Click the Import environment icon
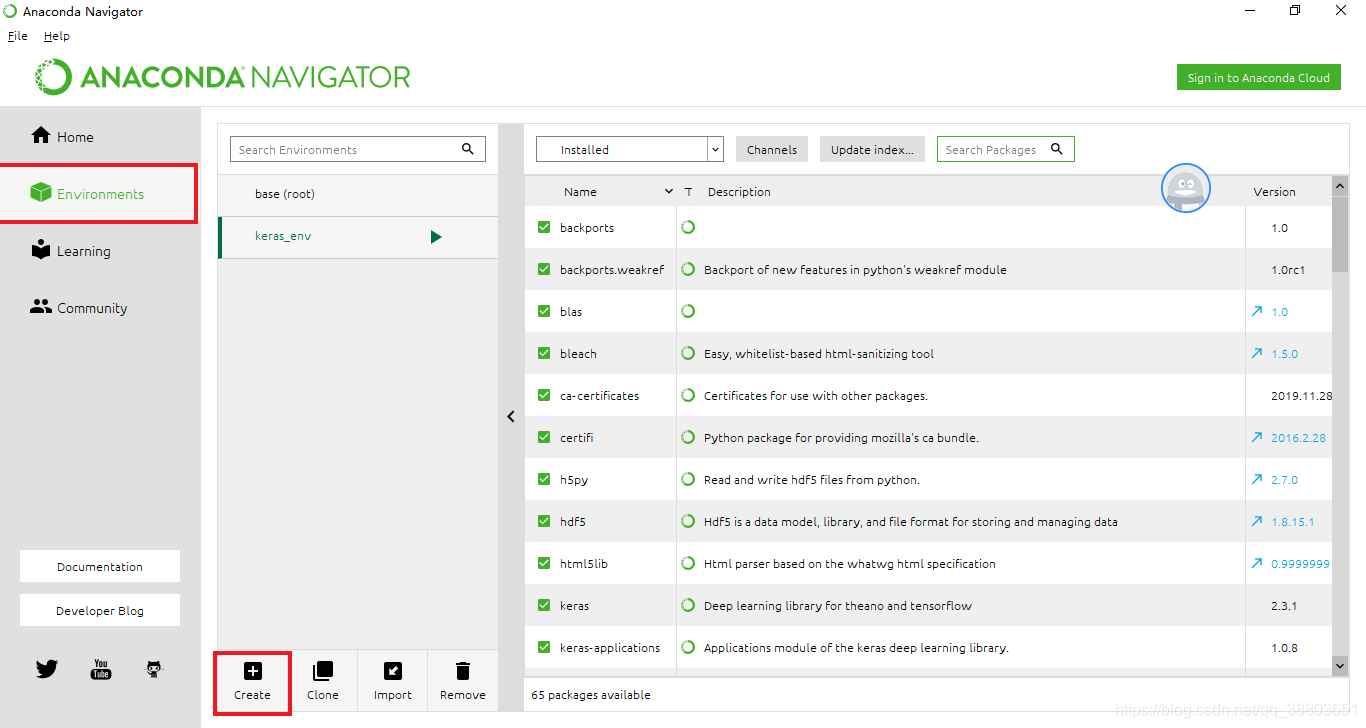The width and height of the screenshot is (1366, 728). pos(393,671)
